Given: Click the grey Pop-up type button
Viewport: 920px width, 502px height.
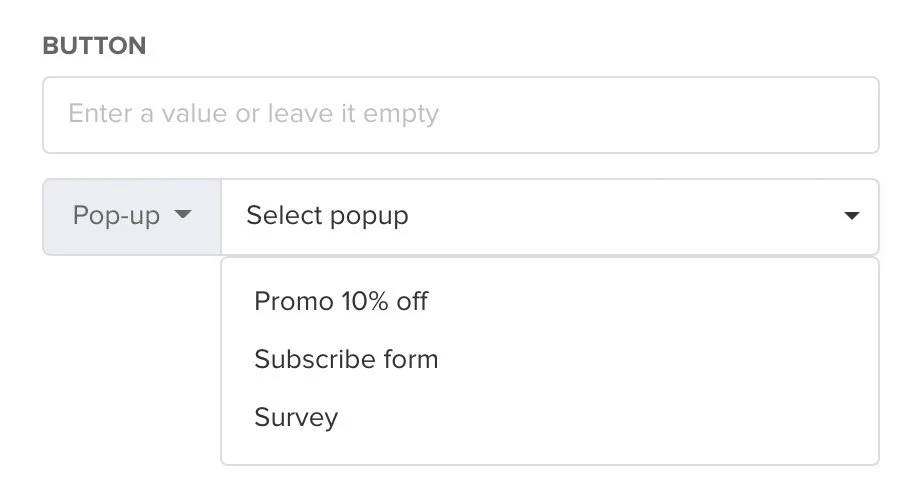Looking at the screenshot, I should pyautogui.click(x=131, y=216).
